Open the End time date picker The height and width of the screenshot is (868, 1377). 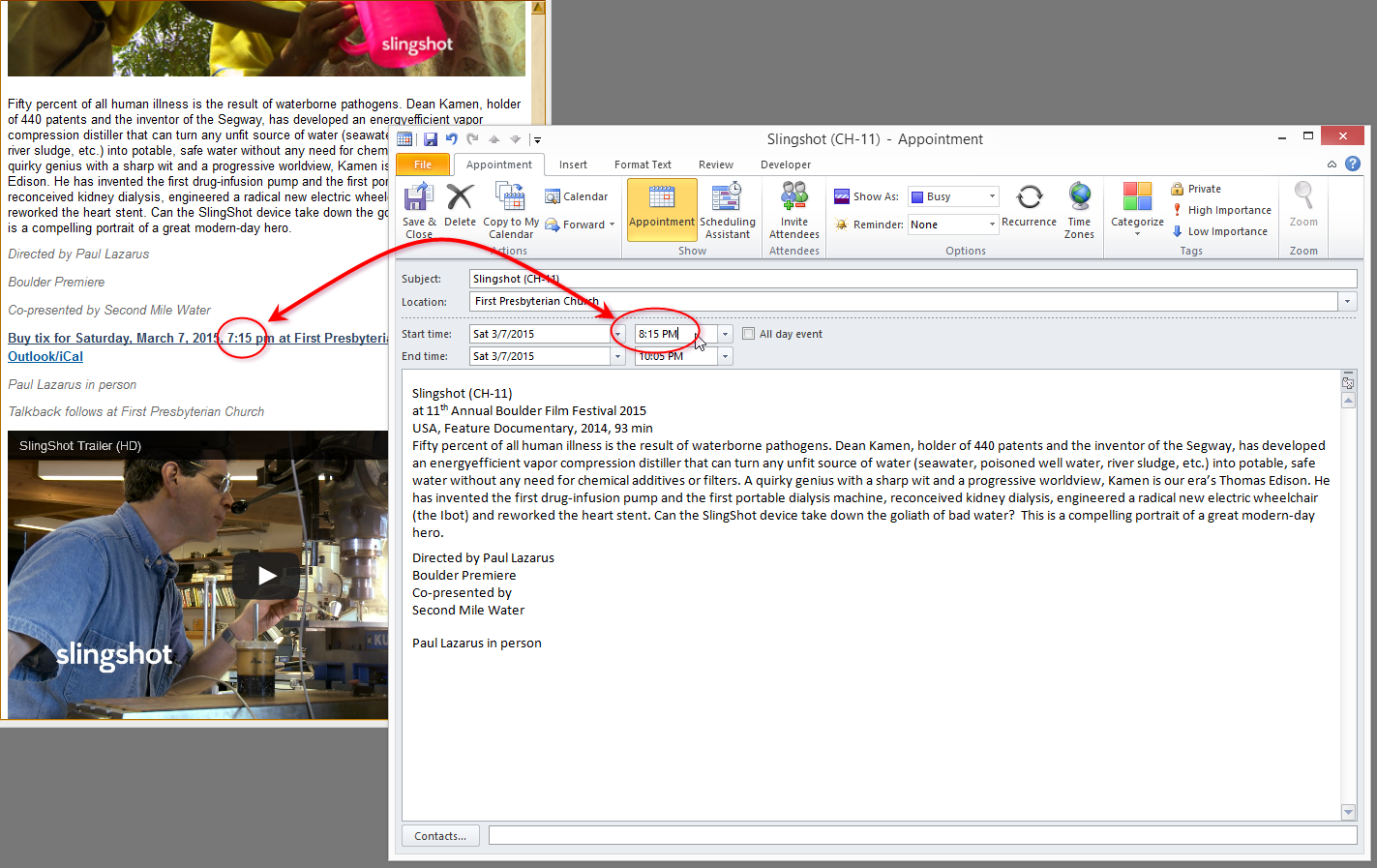point(617,356)
